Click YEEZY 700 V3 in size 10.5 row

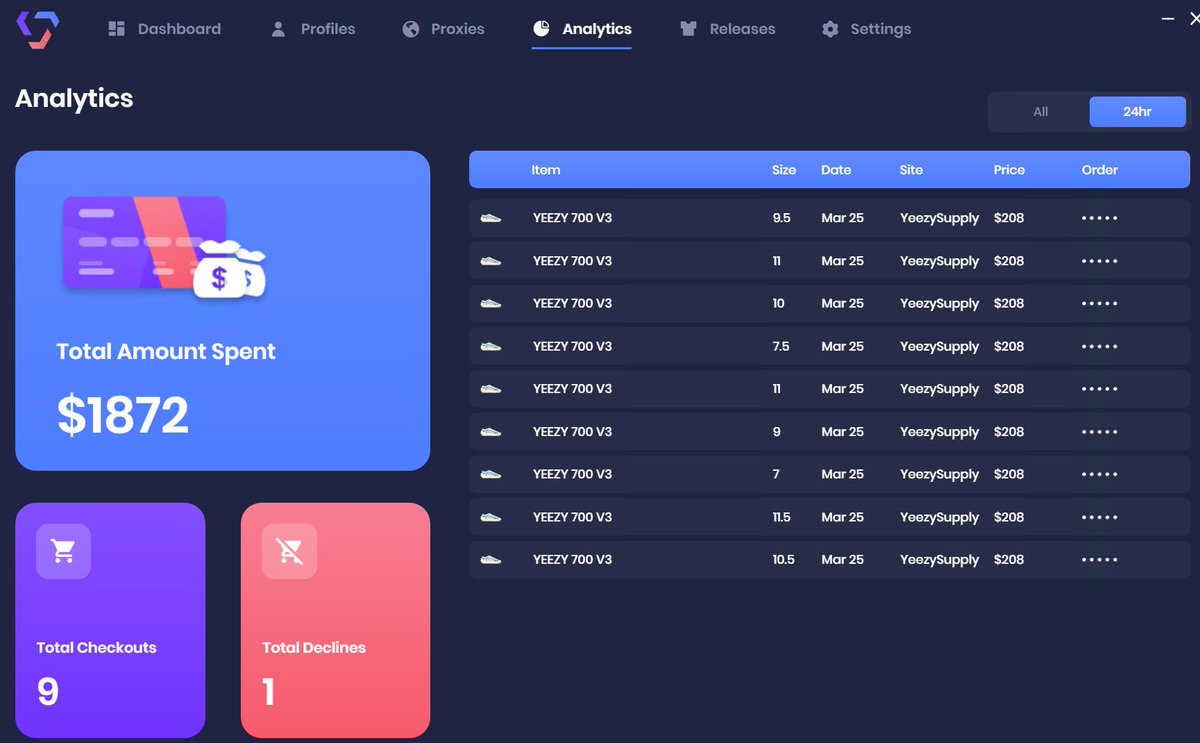click(x=572, y=560)
